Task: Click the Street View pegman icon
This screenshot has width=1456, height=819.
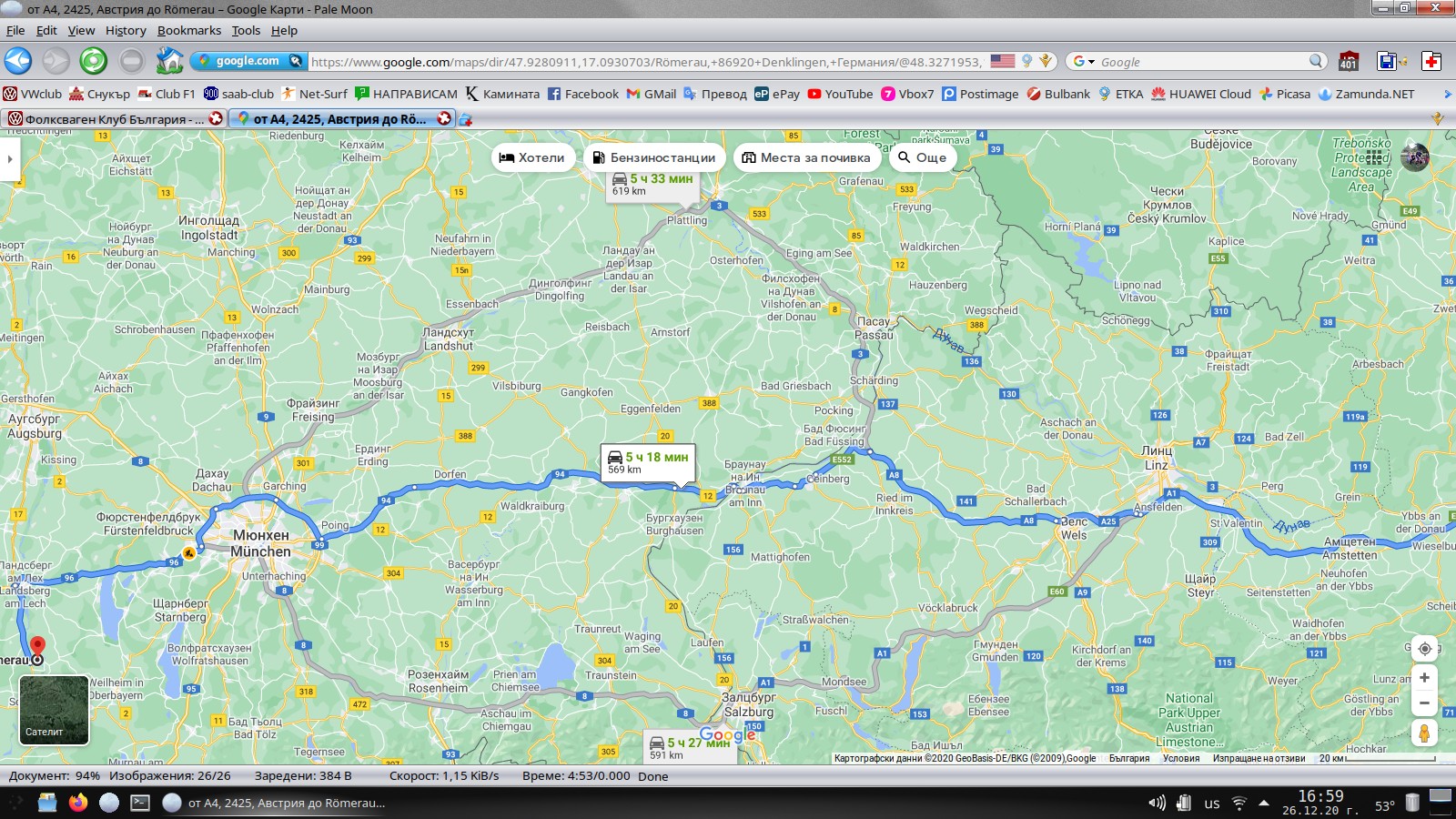Action: coord(1424,733)
